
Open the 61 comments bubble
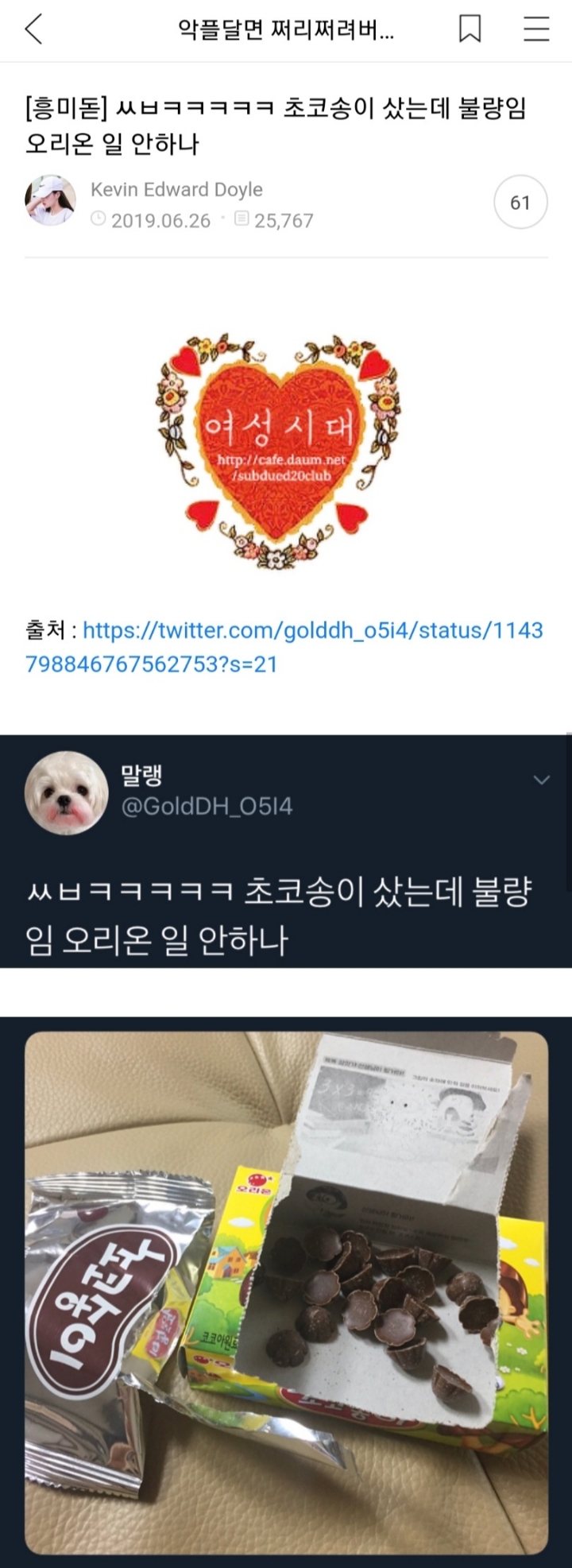click(x=520, y=203)
